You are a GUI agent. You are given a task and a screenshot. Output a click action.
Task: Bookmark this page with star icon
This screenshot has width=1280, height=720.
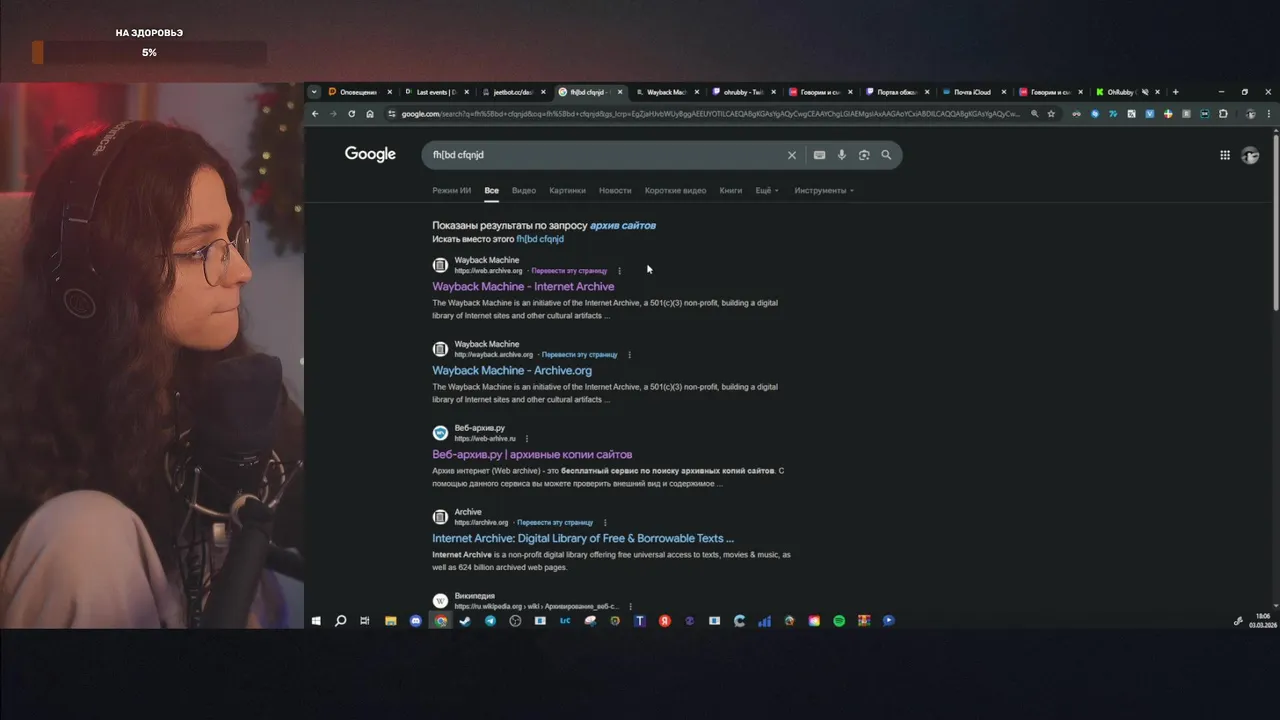(x=1051, y=114)
